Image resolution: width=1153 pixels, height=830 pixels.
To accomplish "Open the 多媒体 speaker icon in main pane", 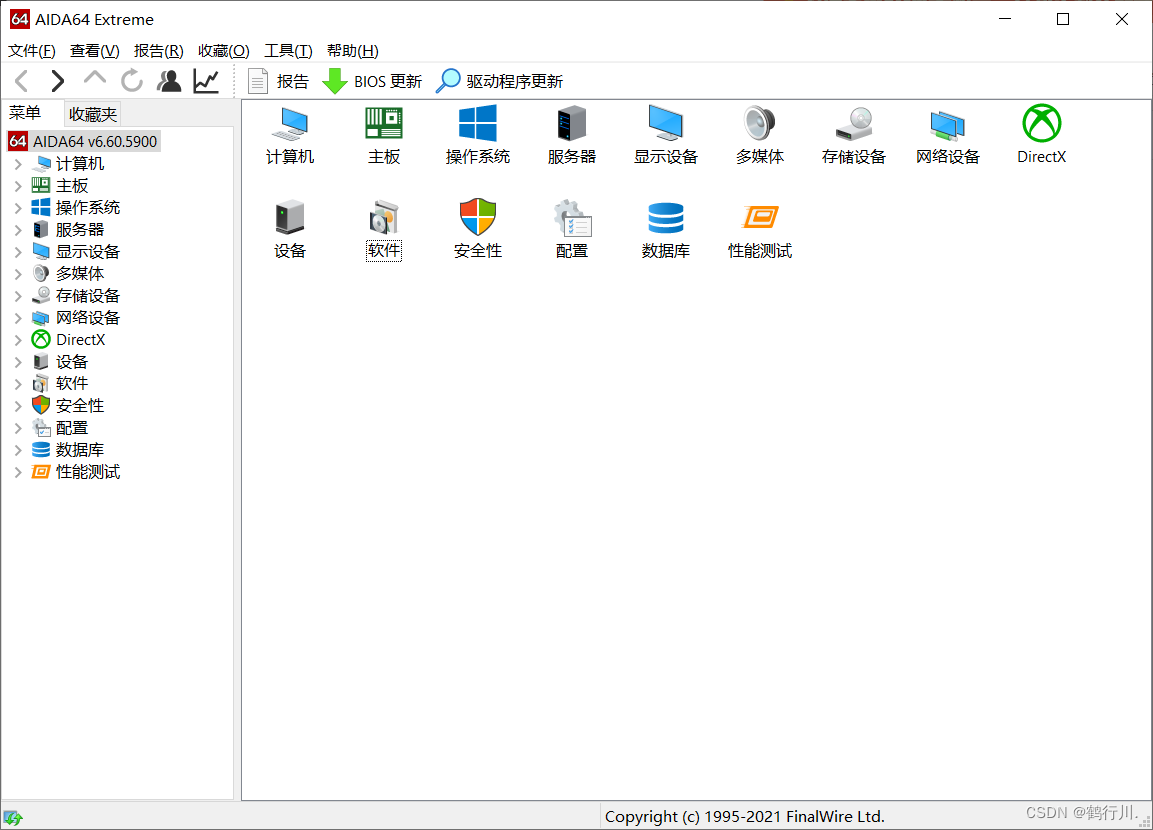I will [760, 135].
